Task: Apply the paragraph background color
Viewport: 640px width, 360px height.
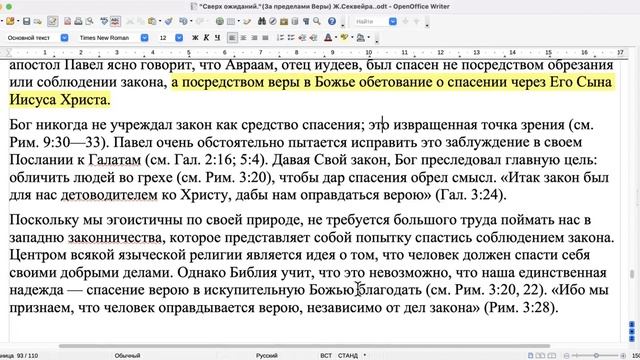Action: pyautogui.click(x=360, y=38)
